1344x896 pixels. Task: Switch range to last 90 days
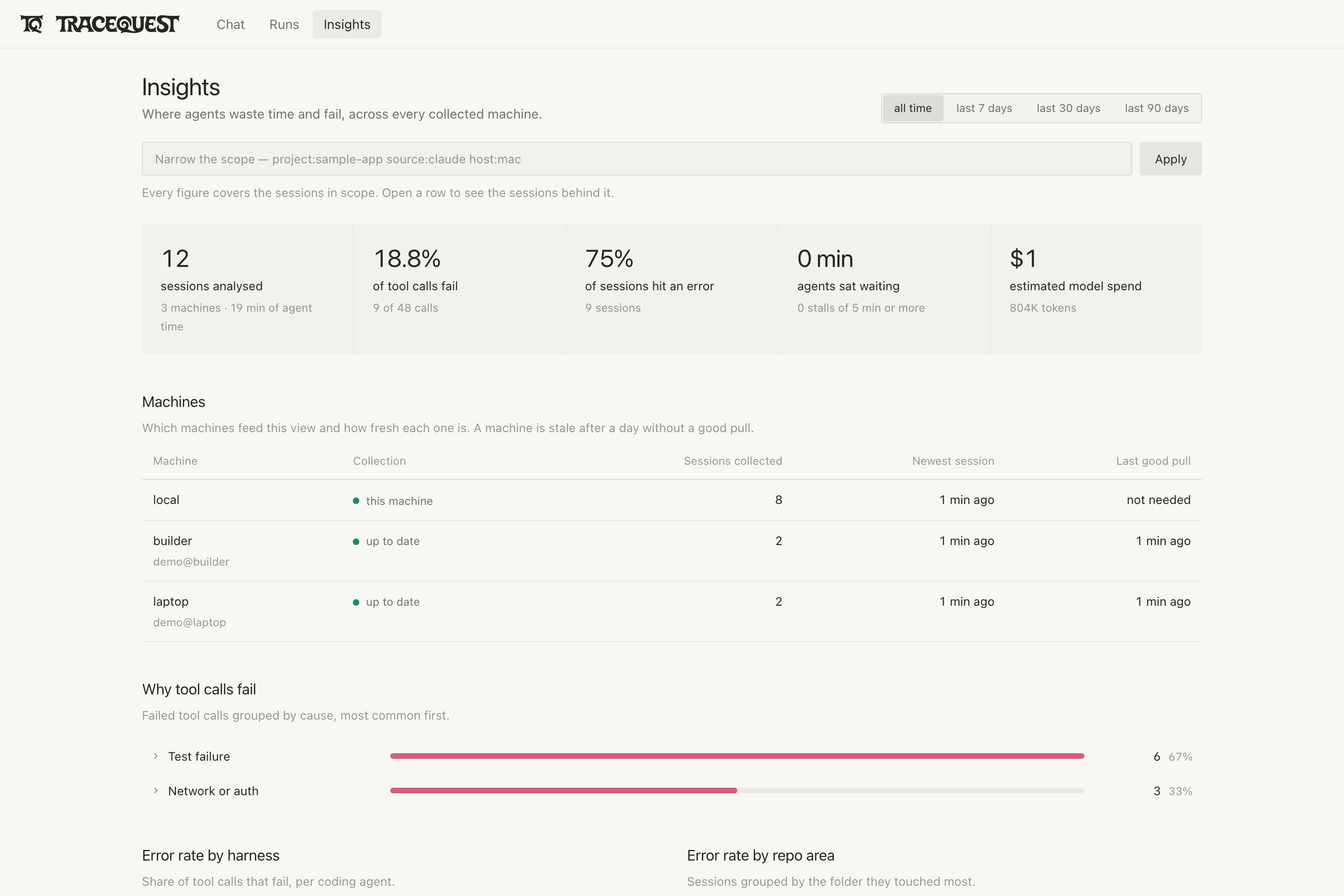click(1156, 108)
